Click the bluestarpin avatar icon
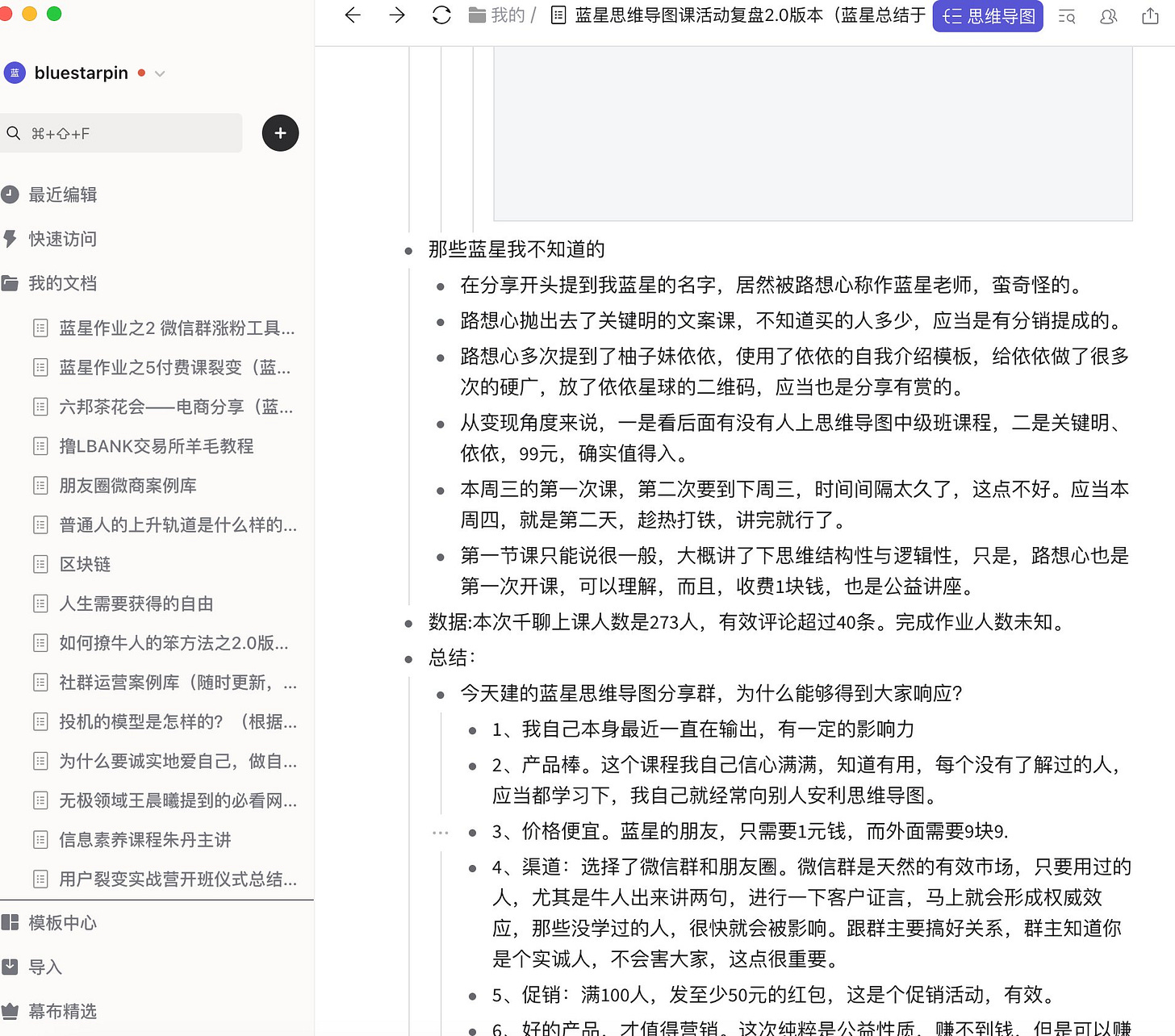The image size is (1175, 1036). coord(15,73)
